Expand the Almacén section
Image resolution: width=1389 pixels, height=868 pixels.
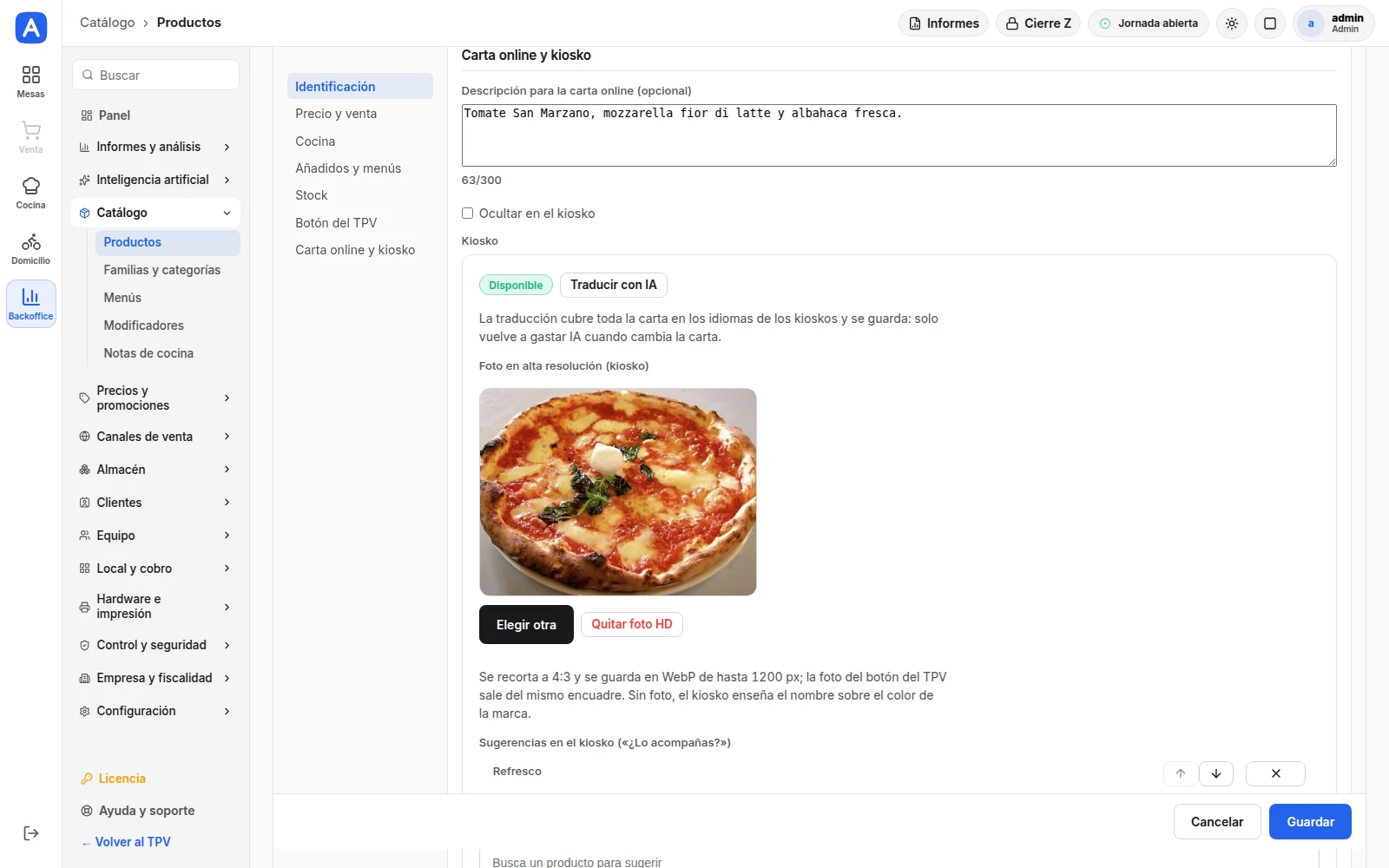click(155, 470)
